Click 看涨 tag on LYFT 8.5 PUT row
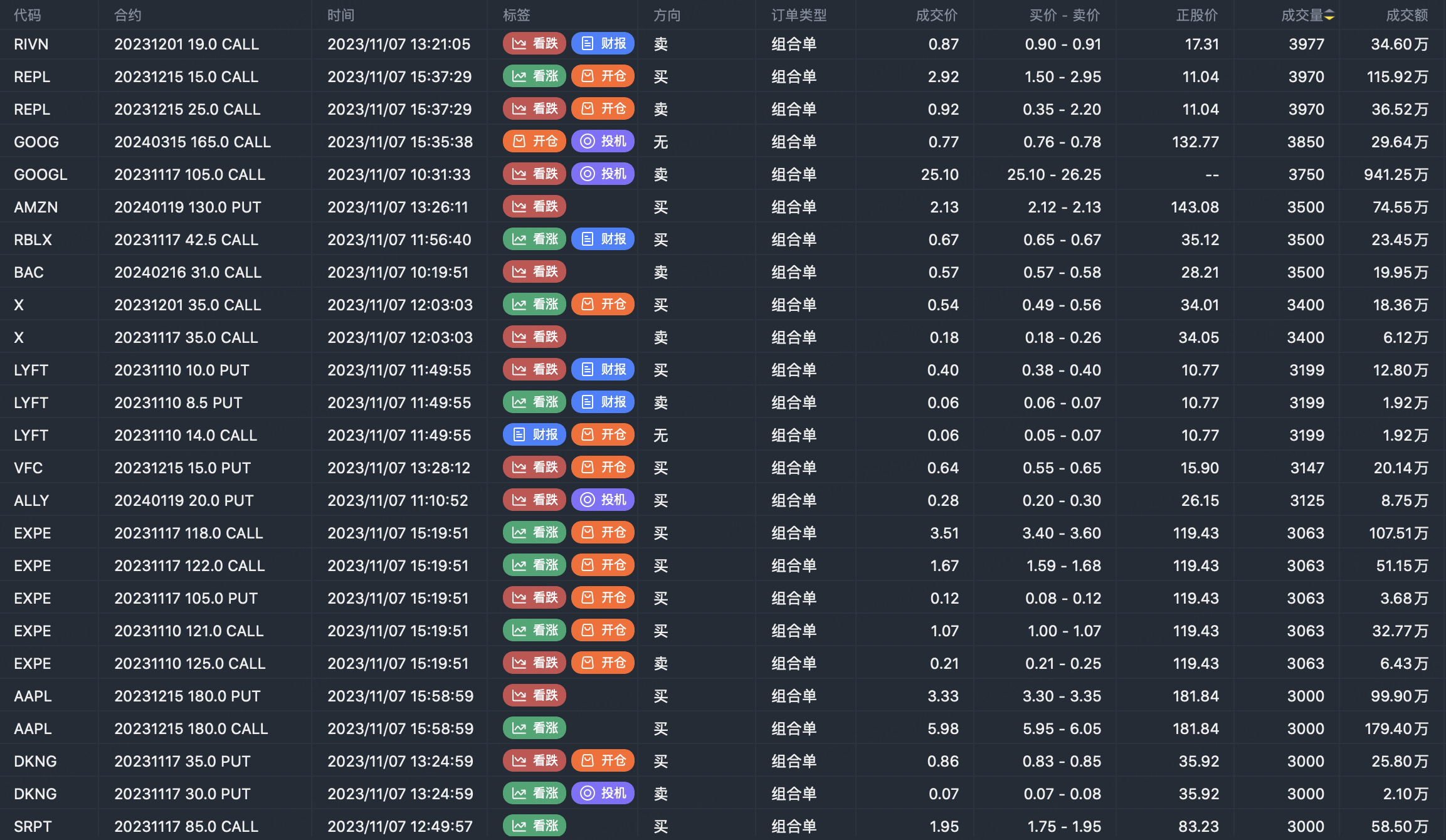Viewport: 1446px width, 840px height. click(x=535, y=402)
